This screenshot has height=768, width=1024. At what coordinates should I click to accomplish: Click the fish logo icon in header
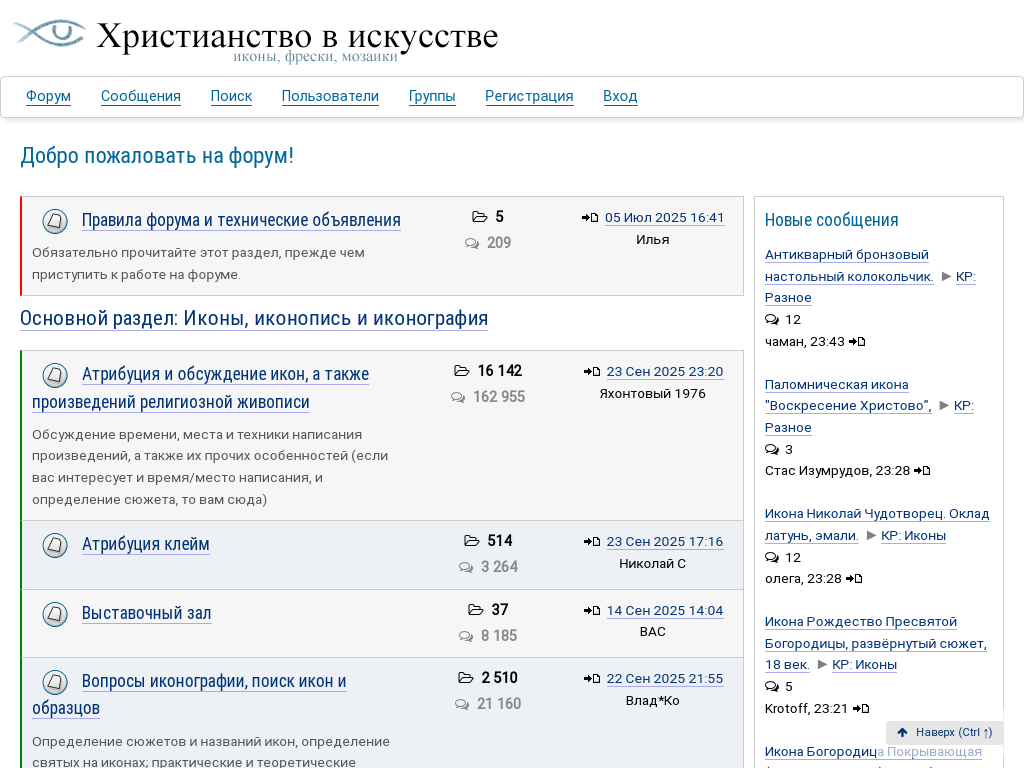pos(50,33)
